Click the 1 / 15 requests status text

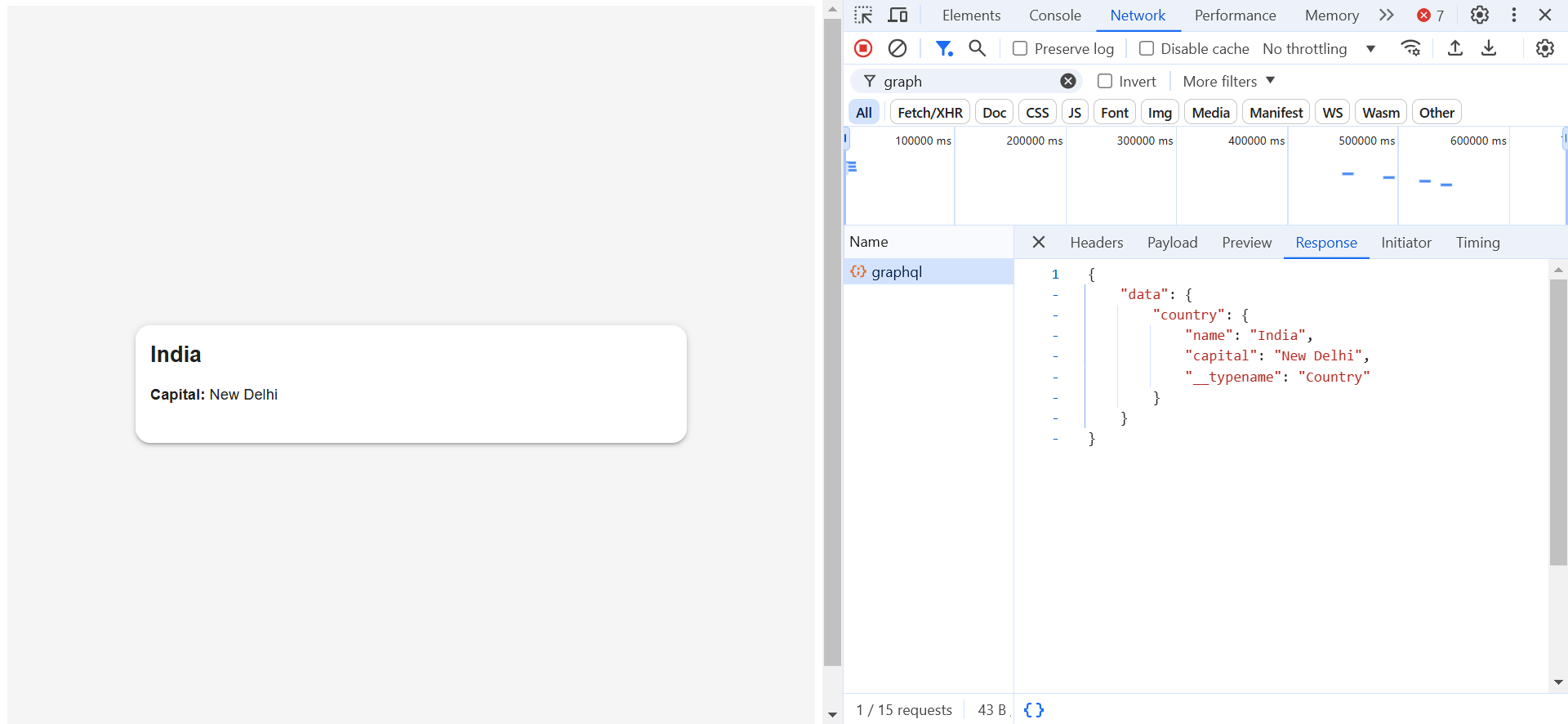pos(904,710)
